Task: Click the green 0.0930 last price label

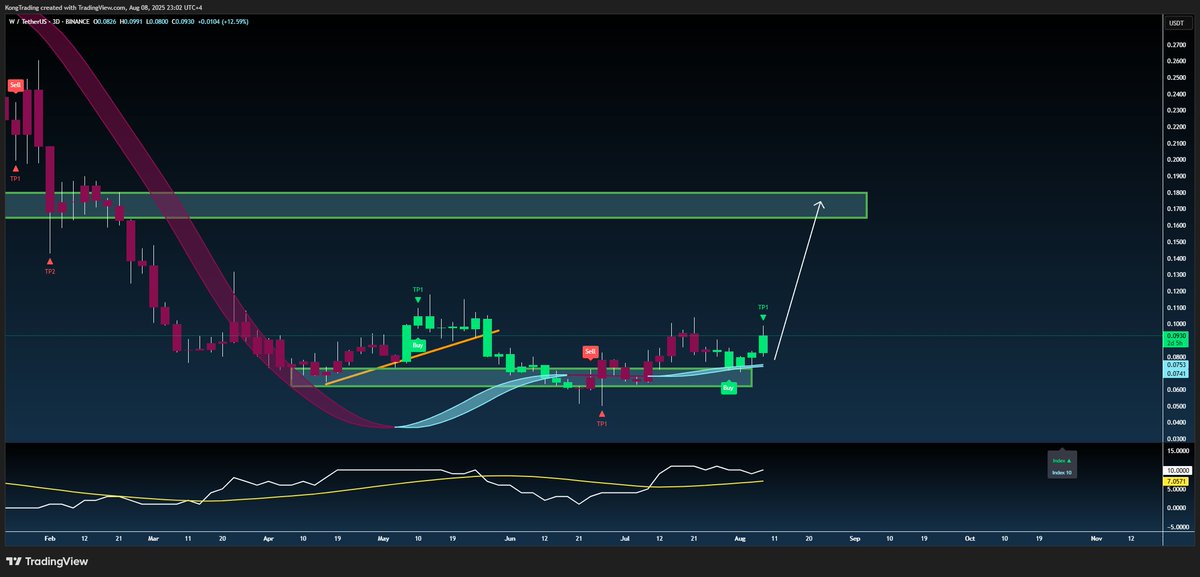Action: (x=1176, y=336)
